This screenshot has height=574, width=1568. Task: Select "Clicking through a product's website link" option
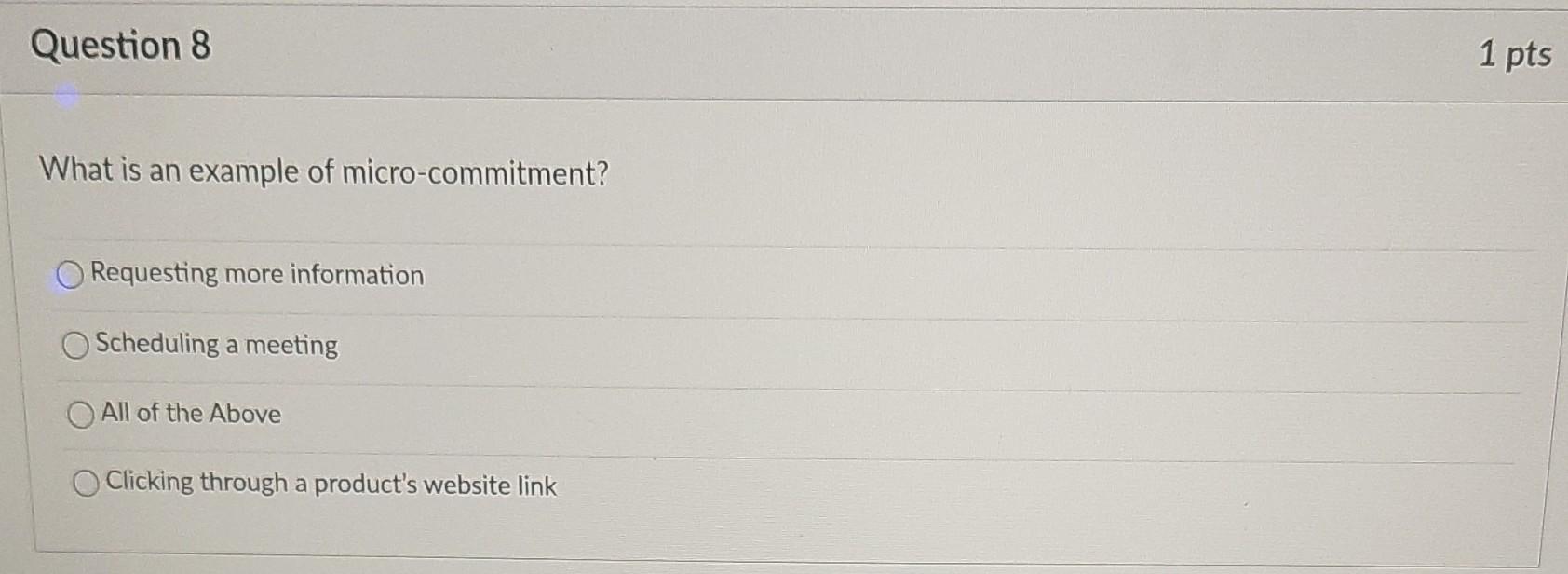point(86,484)
